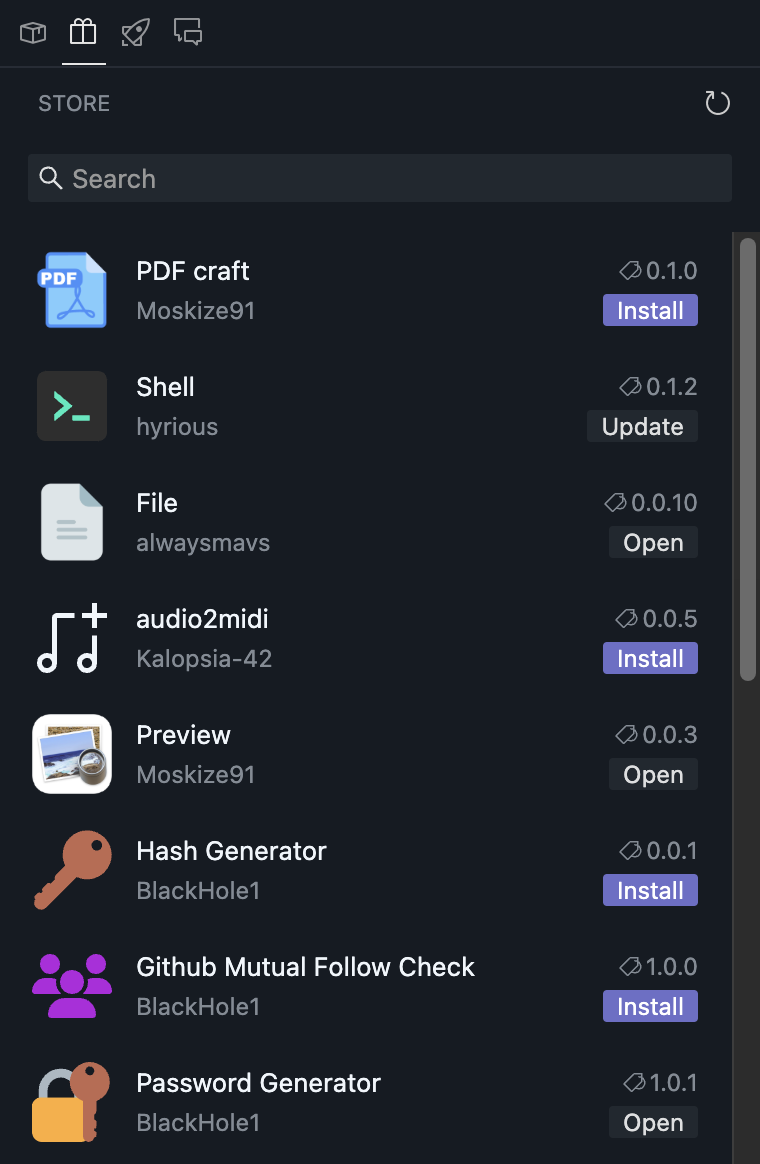Image resolution: width=760 pixels, height=1164 pixels.
Task: Click the audio2midi music note icon
Action: click(72, 638)
